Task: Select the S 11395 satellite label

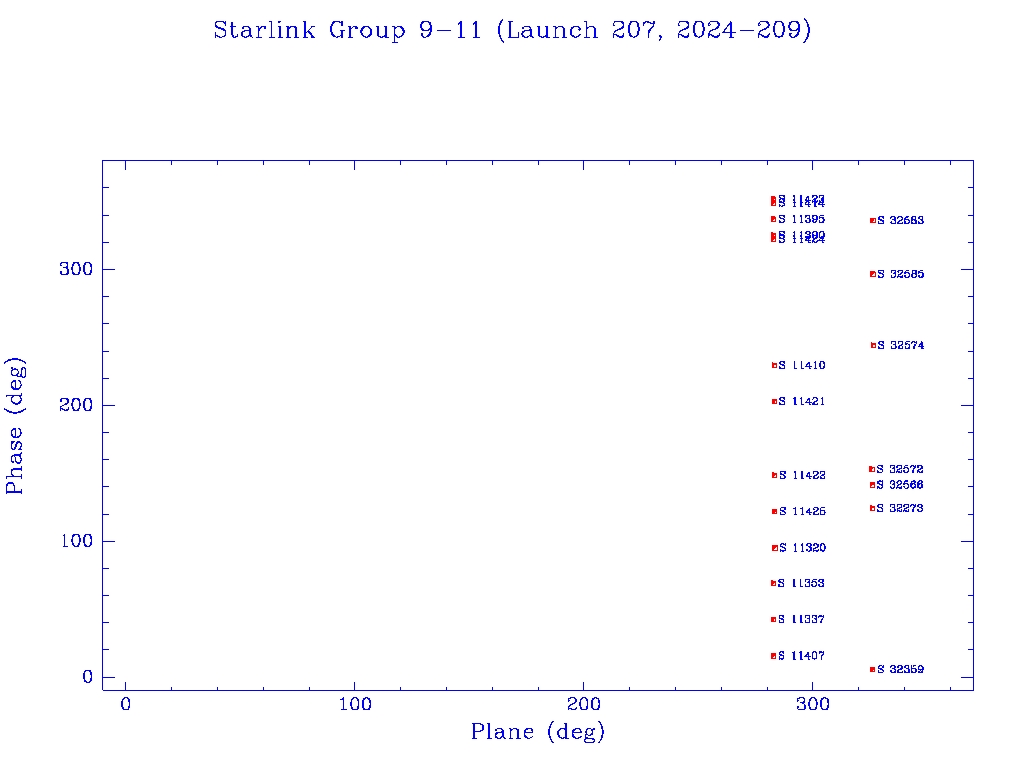Action: [x=801, y=219]
